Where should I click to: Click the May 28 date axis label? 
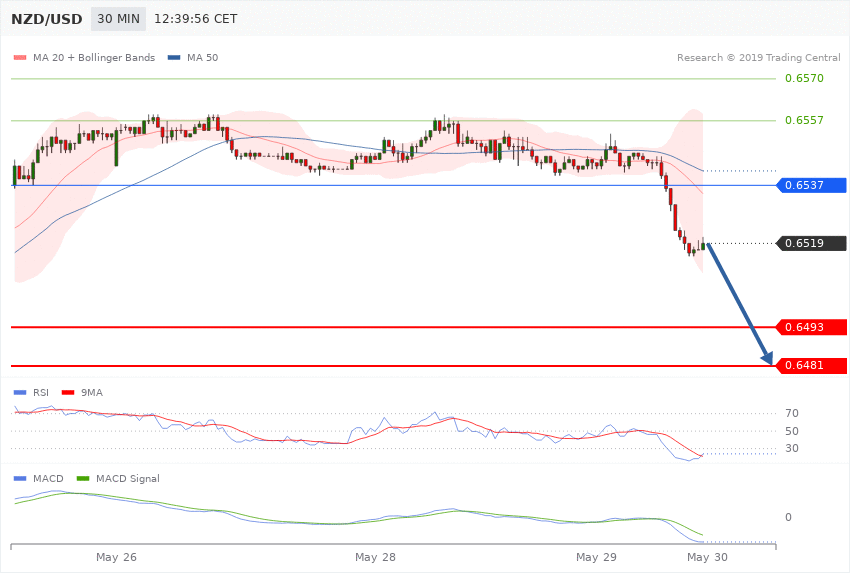tap(375, 557)
